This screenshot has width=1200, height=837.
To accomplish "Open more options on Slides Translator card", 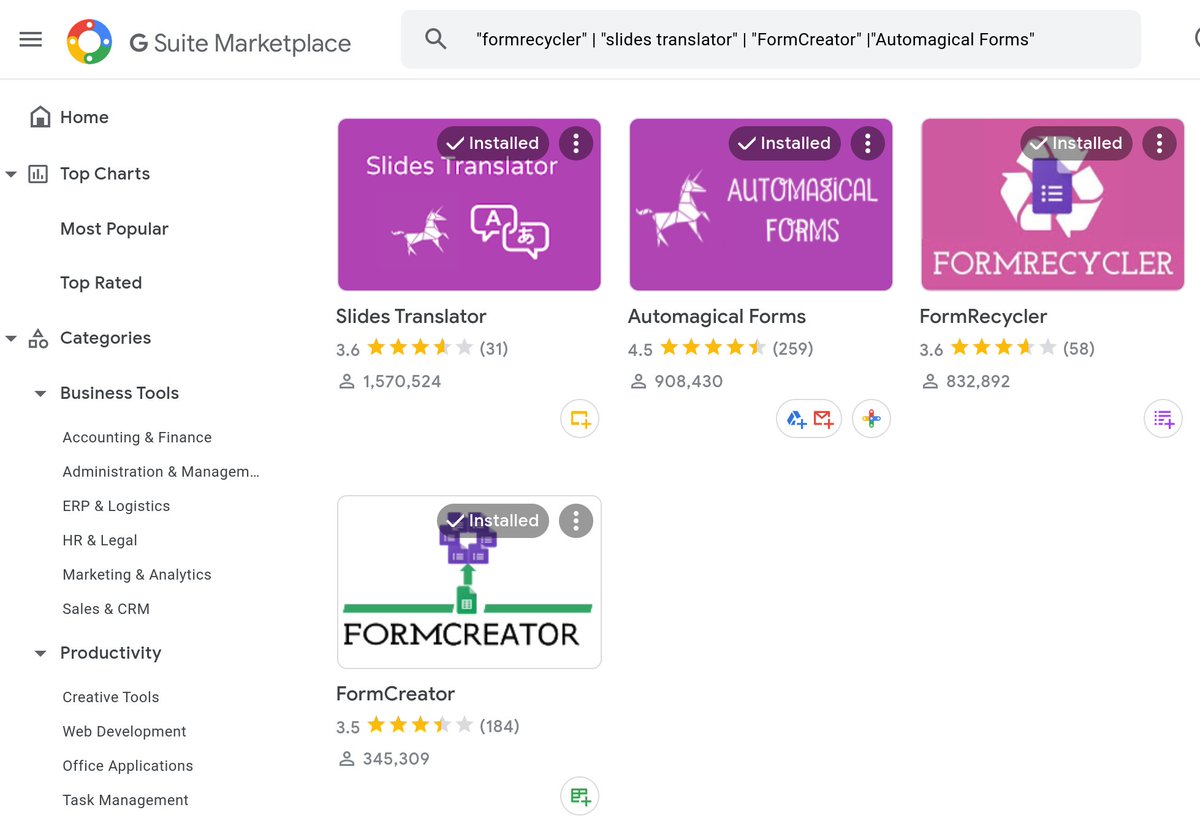I will [x=576, y=143].
